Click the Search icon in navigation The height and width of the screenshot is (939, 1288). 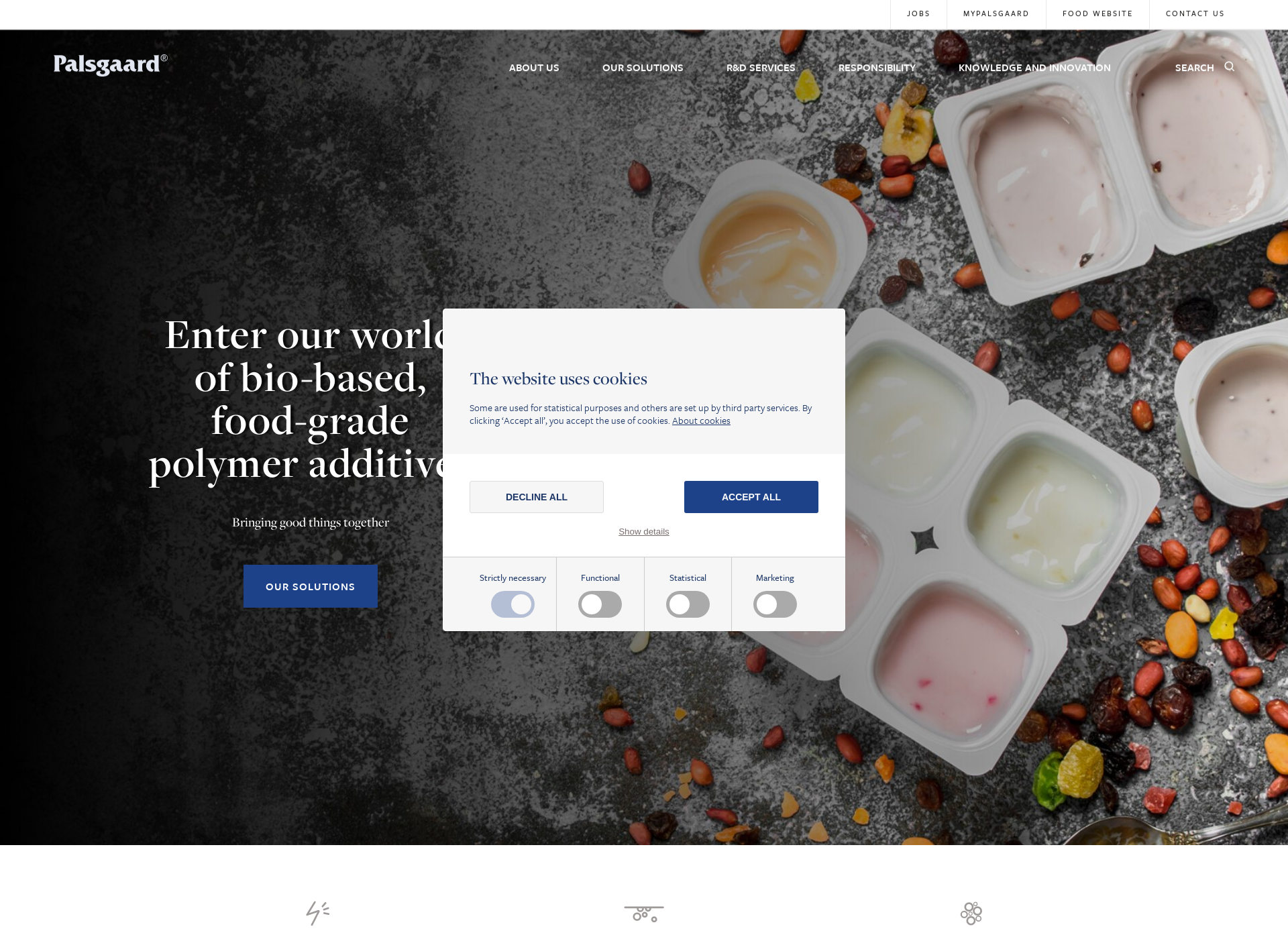pos(1229,67)
